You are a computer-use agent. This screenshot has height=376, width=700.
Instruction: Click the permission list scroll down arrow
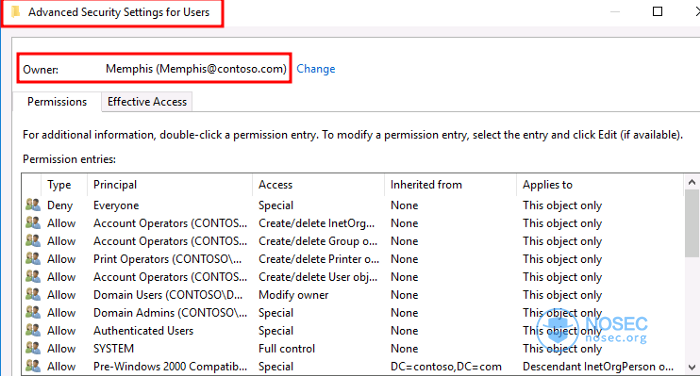click(x=692, y=368)
